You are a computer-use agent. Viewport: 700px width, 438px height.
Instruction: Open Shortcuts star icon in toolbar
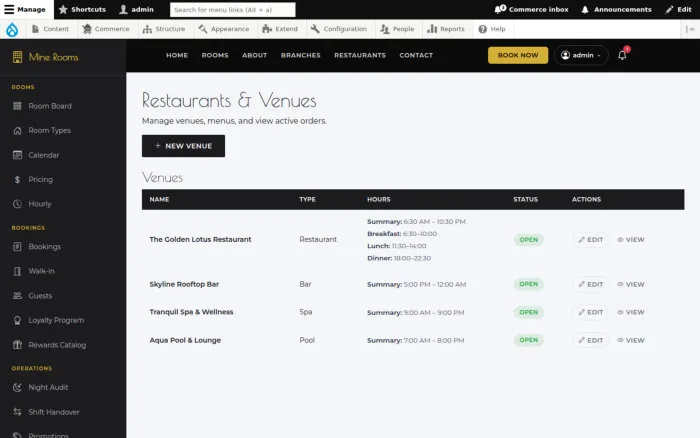[x=63, y=9]
